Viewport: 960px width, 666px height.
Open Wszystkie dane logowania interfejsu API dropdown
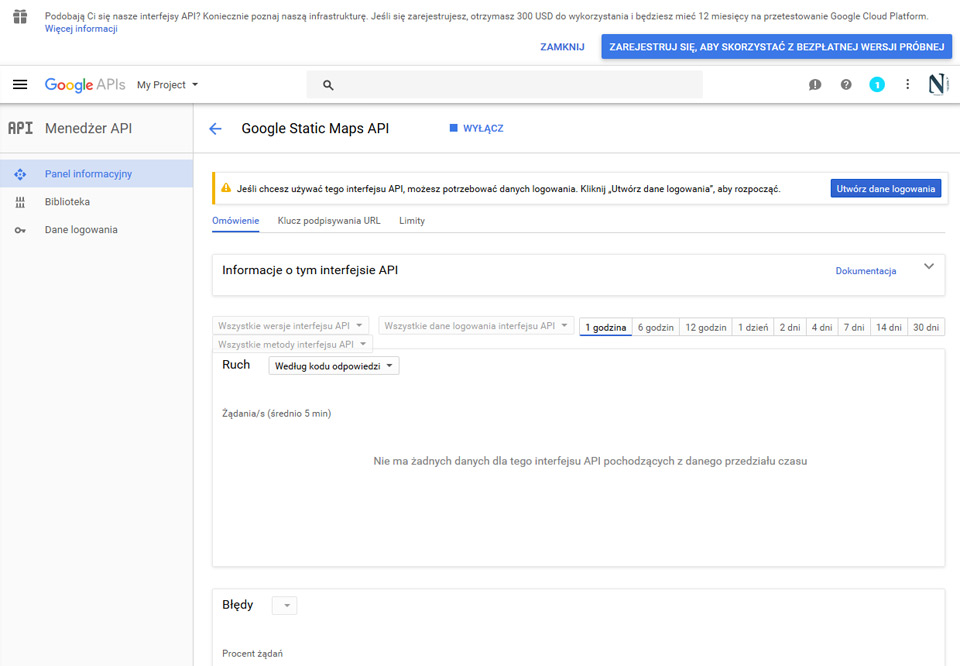476,326
